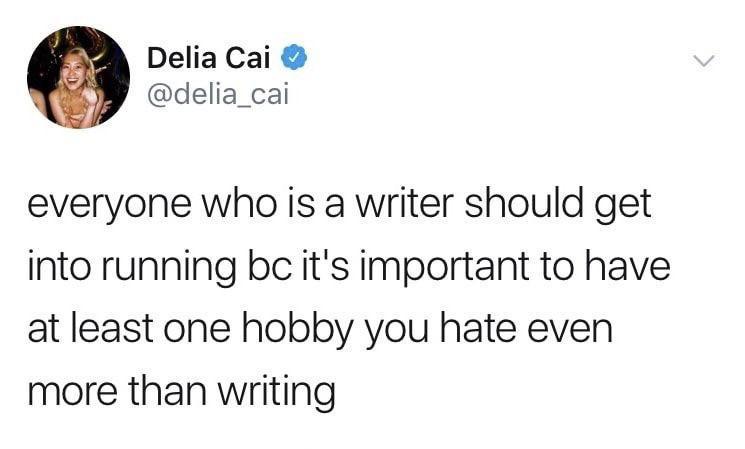Select the line starting 'into running'
745x449 pixels.
coord(345,267)
